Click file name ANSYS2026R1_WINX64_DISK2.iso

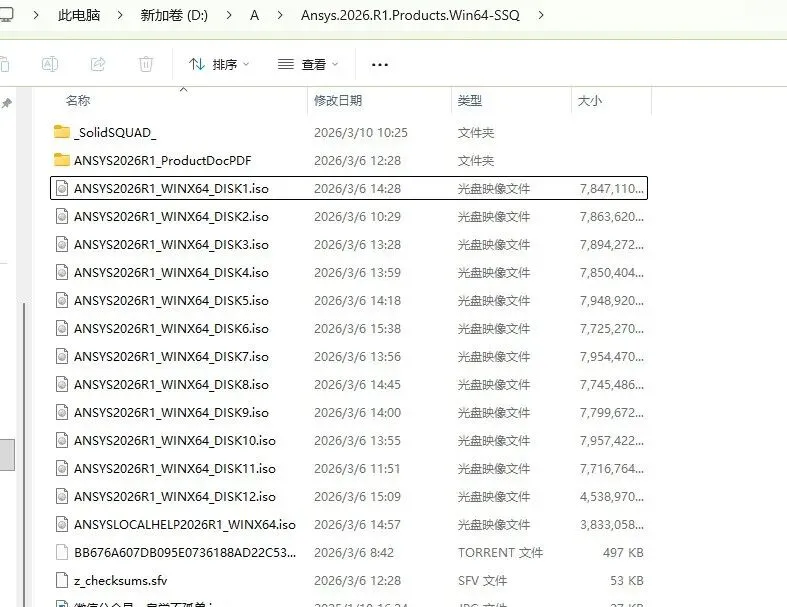[x=171, y=217]
